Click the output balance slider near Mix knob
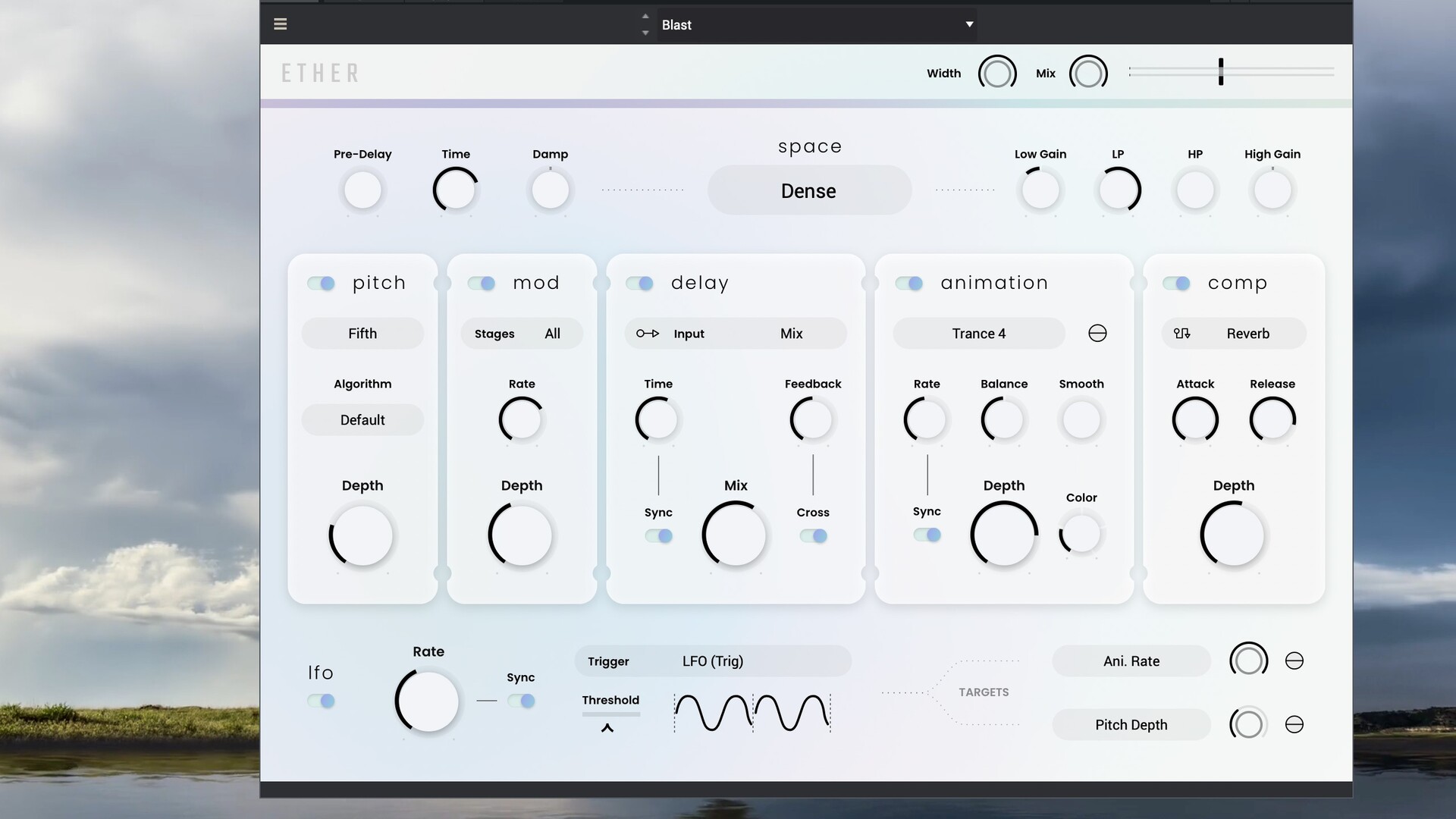Image resolution: width=1456 pixels, height=819 pixels. (1221, 71)
